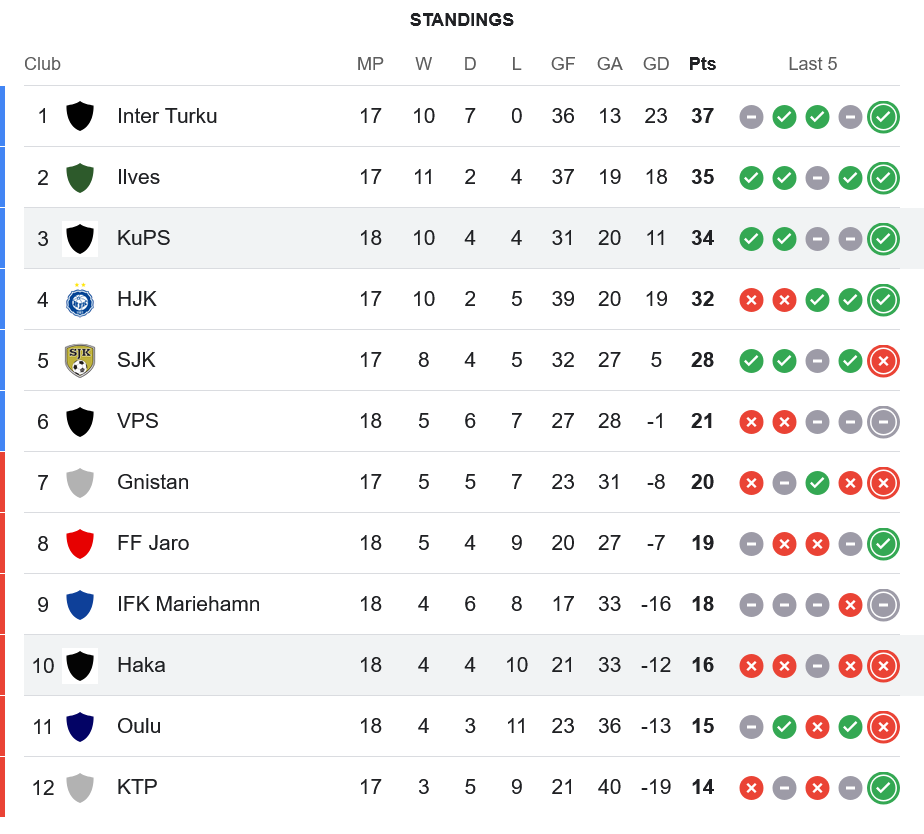924x834 pixels.
Task: Click SJK's latest loss result icon
Action: click(883, 360)
